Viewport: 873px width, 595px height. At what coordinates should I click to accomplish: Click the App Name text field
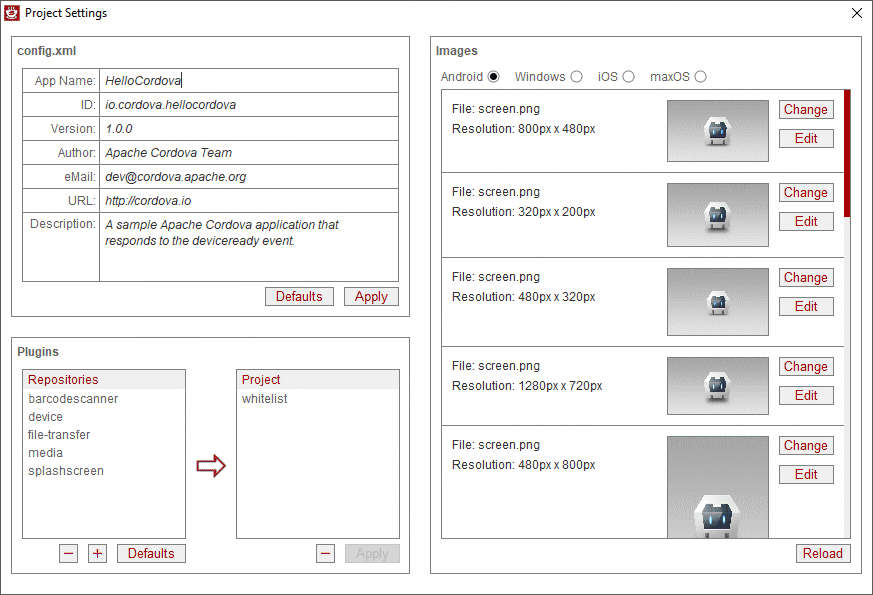[248, 81]
